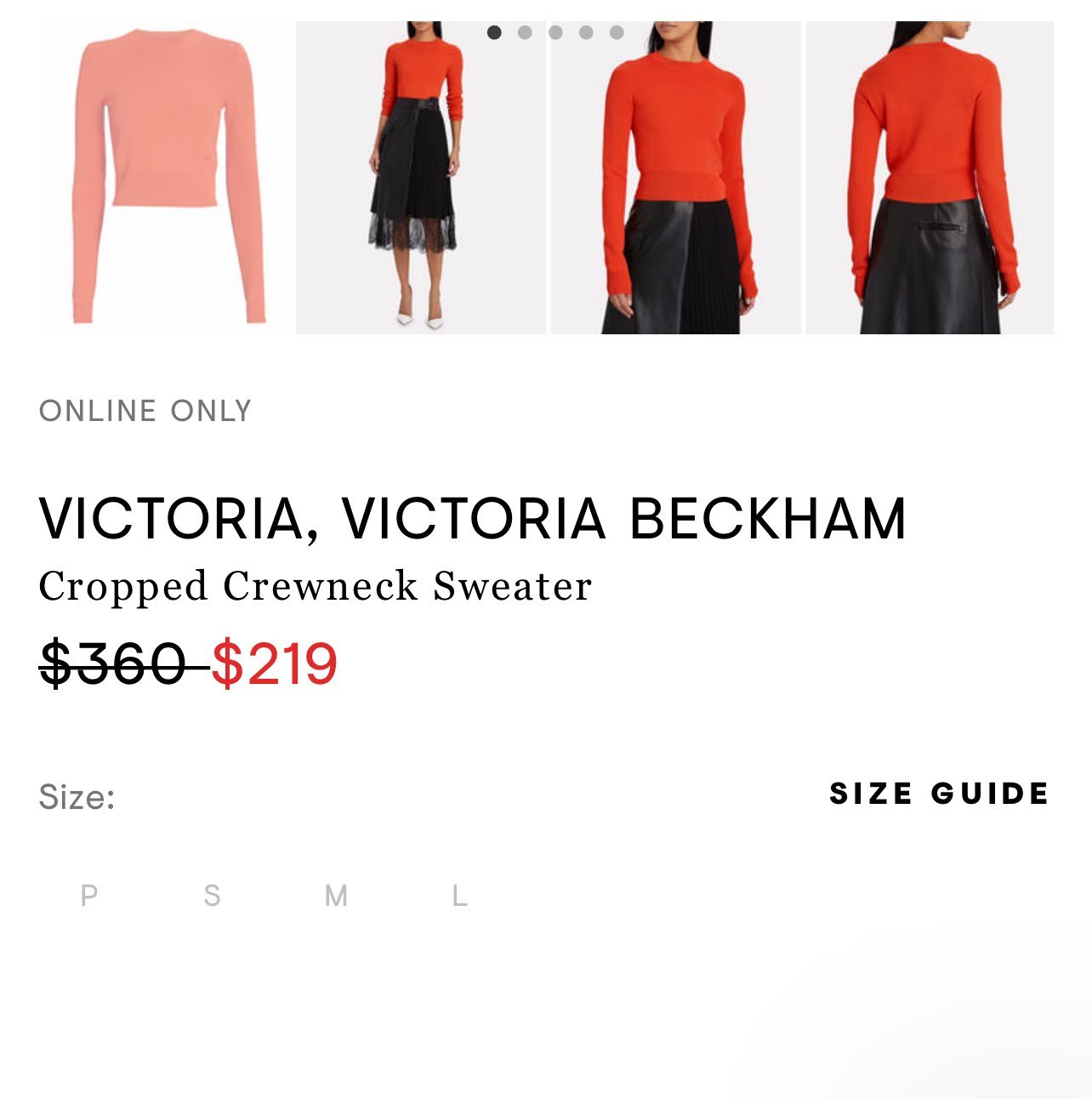Pick size L option
1092x1099 pixels.
(x=459, y=896)
